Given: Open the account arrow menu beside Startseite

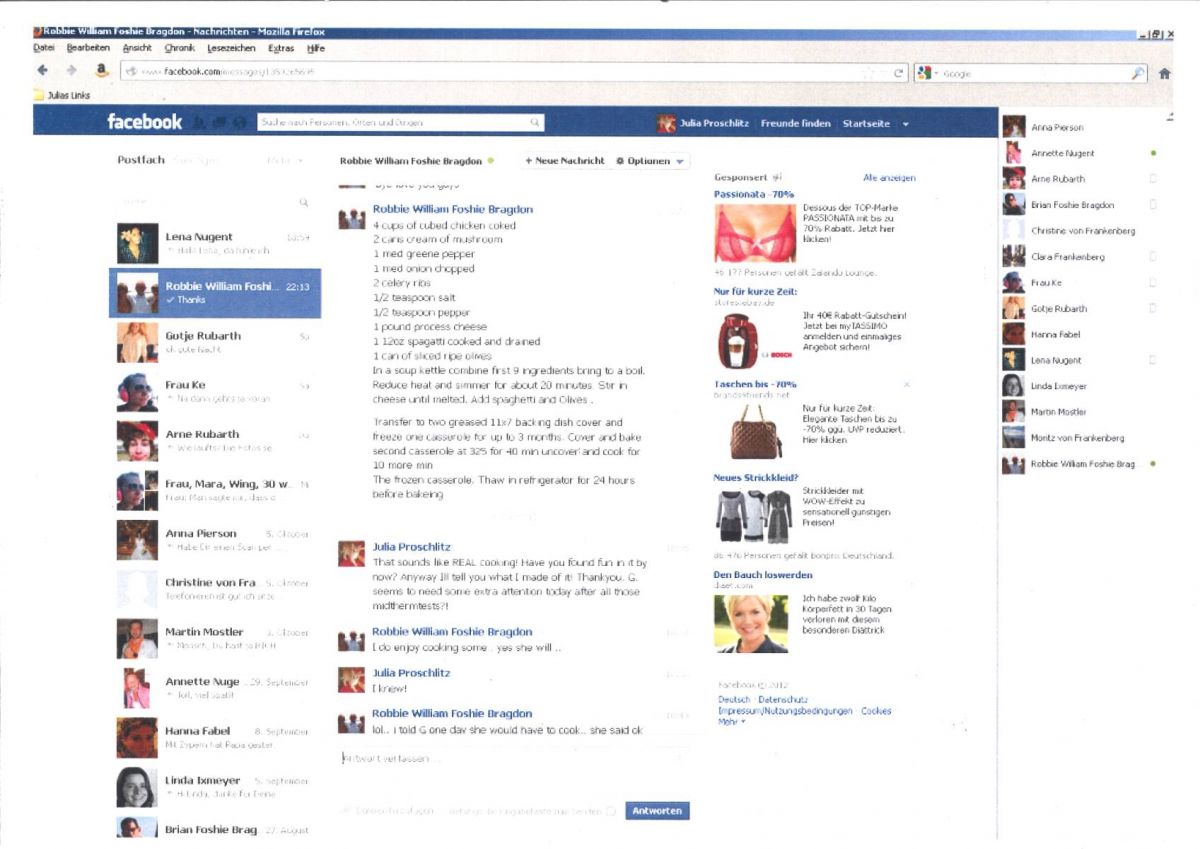Looking at the screenshot, I should (905, 123).
